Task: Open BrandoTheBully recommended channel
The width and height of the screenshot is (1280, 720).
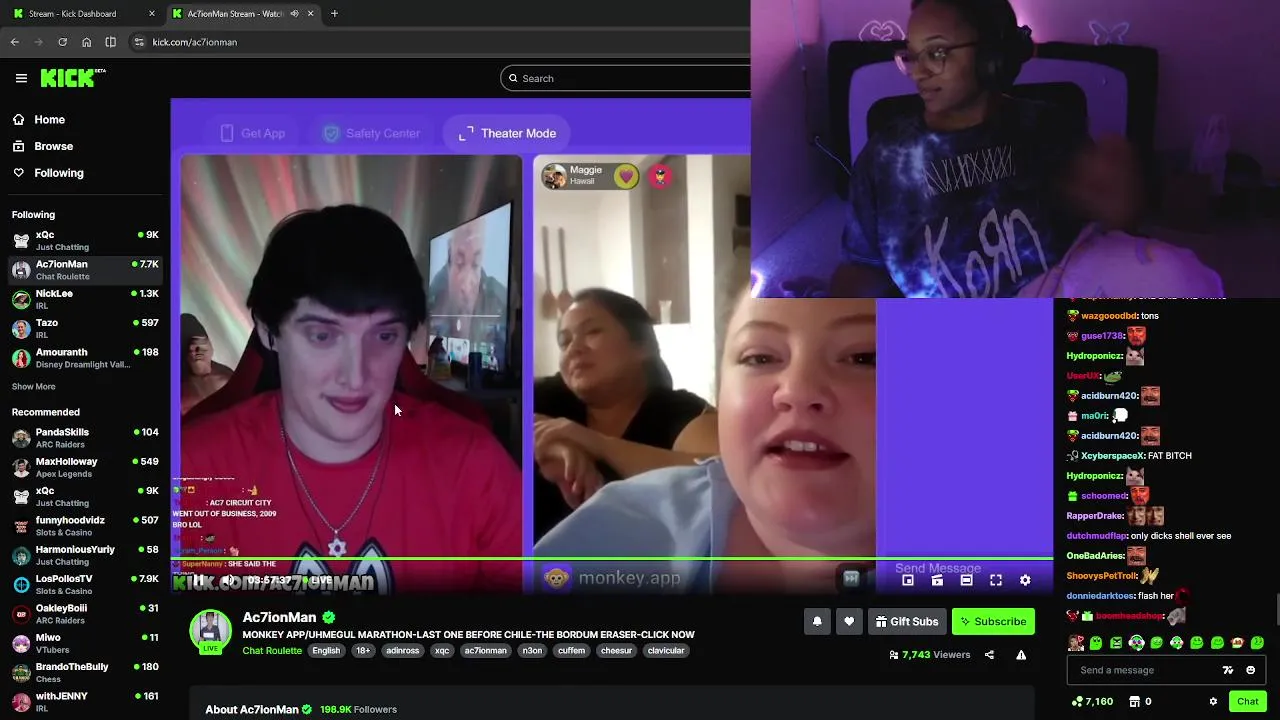Action: [x=85, y=672]
